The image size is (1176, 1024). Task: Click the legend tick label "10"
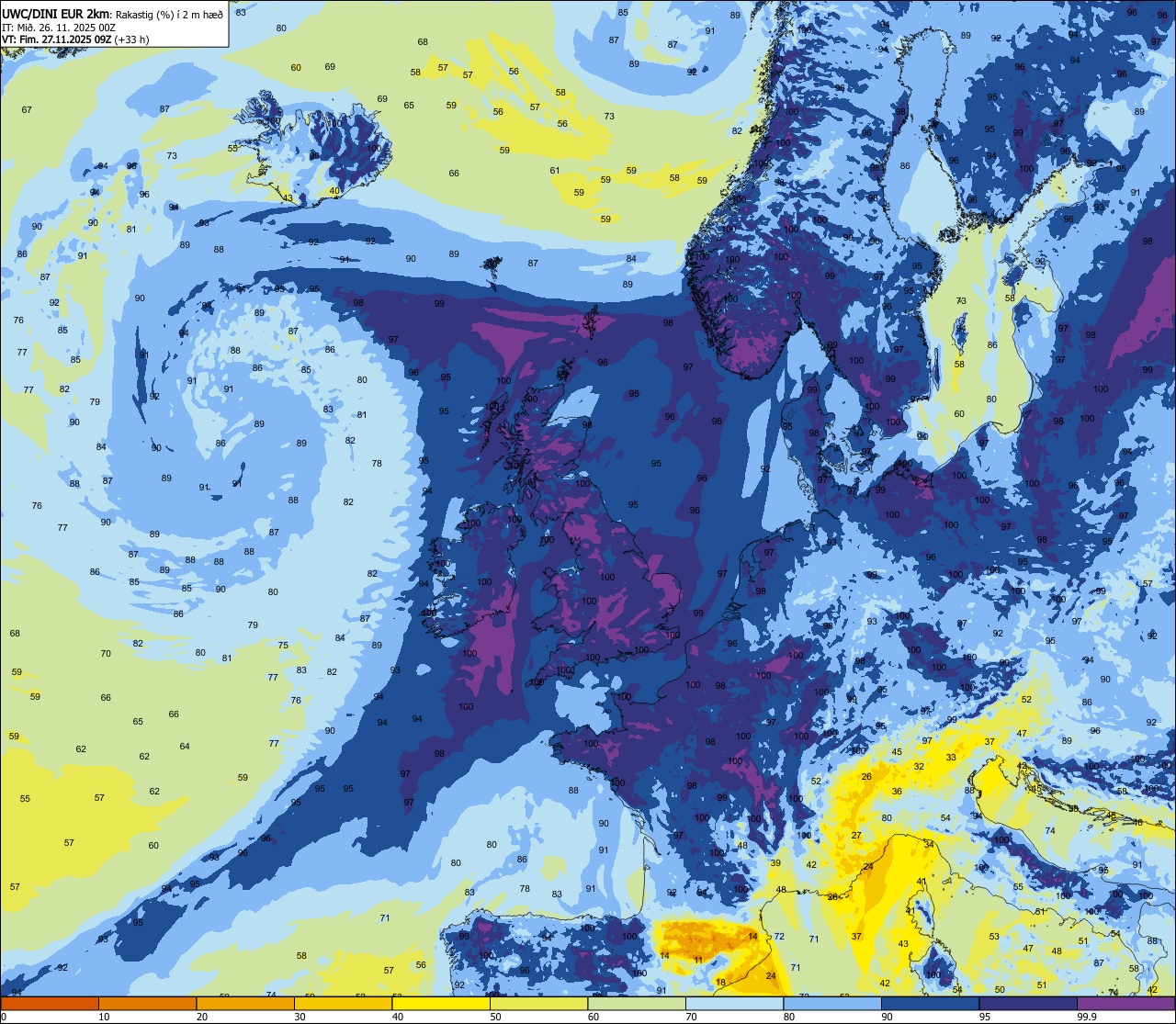(x=104, y=1017)
